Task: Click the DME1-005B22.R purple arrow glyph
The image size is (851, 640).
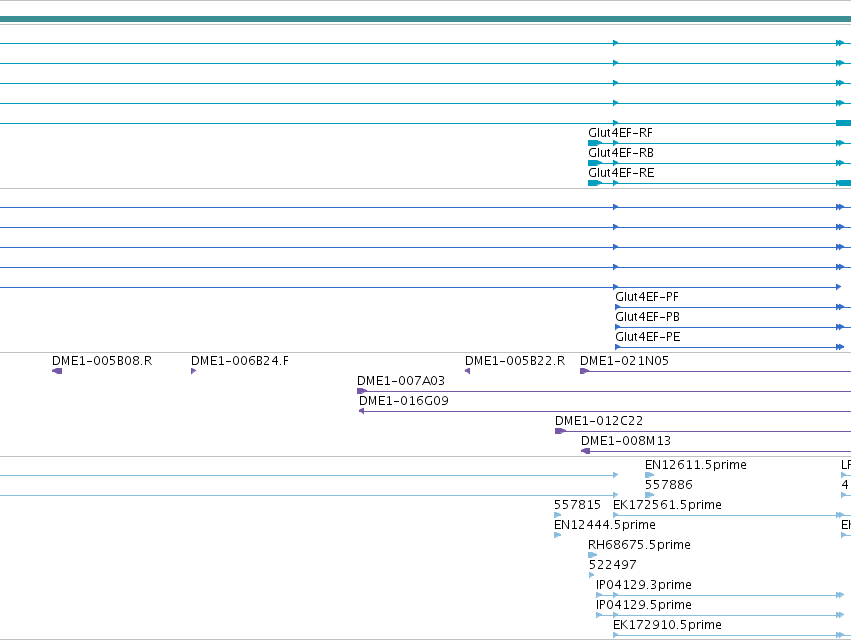Action: 467,371
